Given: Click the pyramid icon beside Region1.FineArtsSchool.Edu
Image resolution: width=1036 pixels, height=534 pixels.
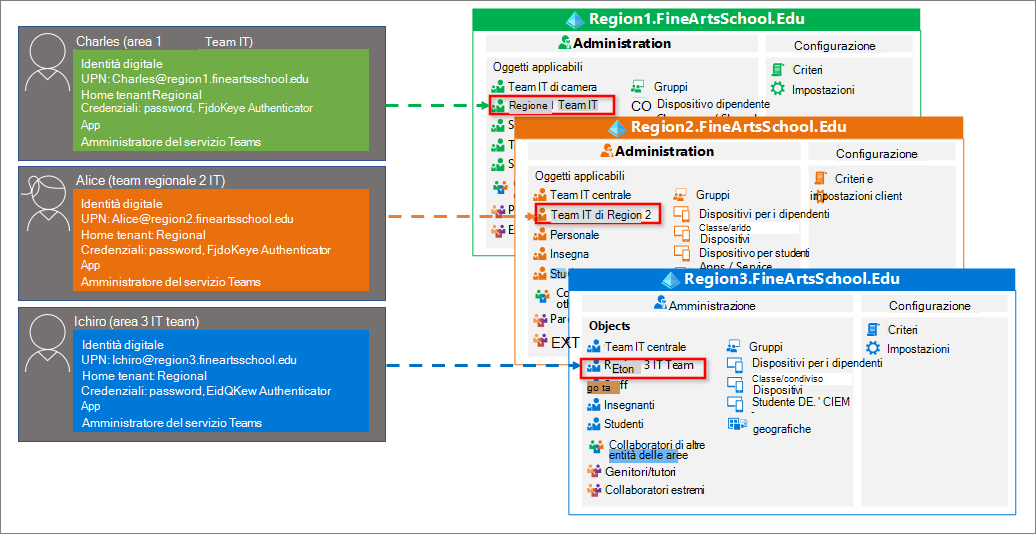Looking at the screenshot, I should [577, 19].
